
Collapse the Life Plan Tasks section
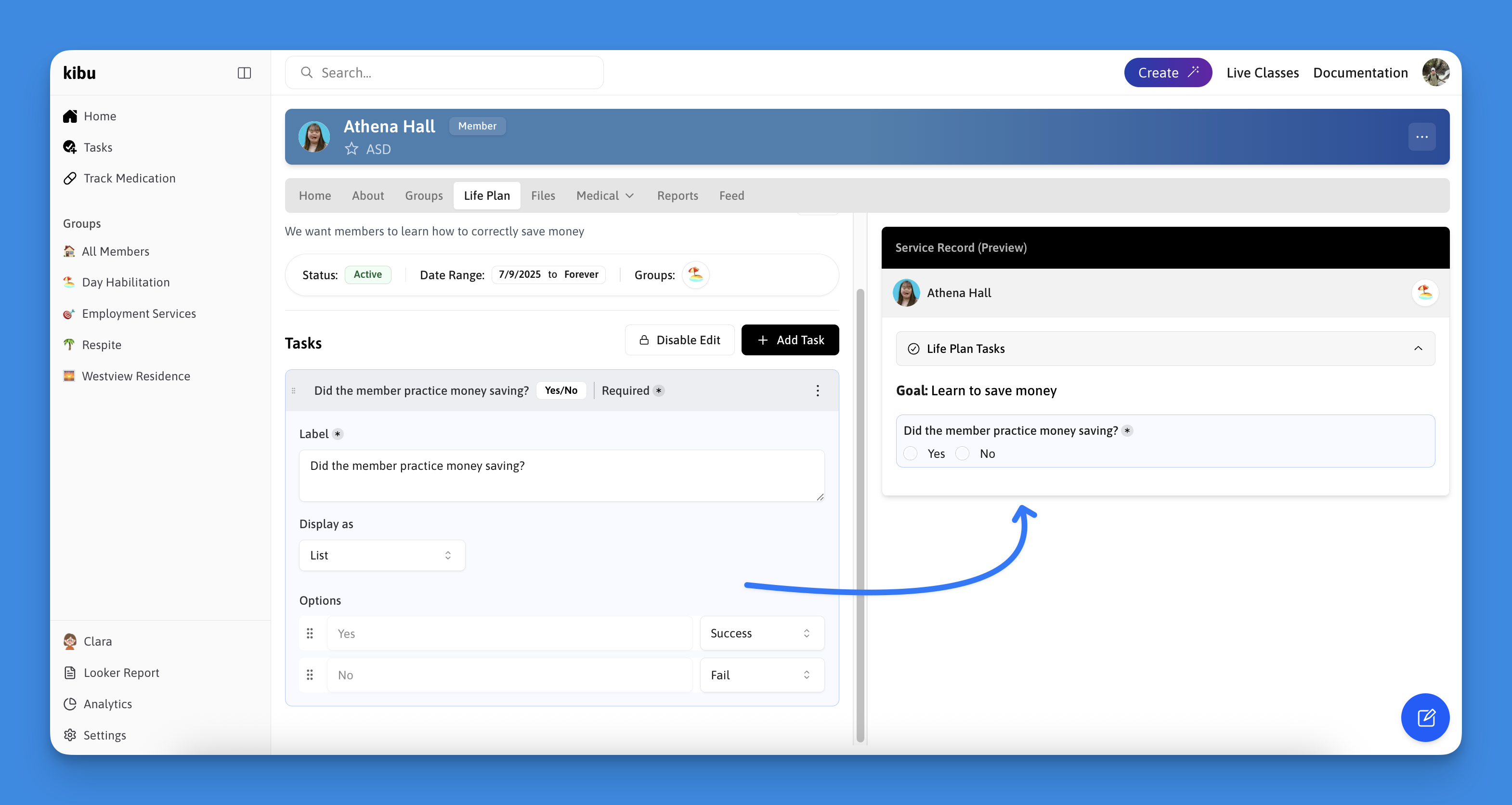pos(1418,349)
